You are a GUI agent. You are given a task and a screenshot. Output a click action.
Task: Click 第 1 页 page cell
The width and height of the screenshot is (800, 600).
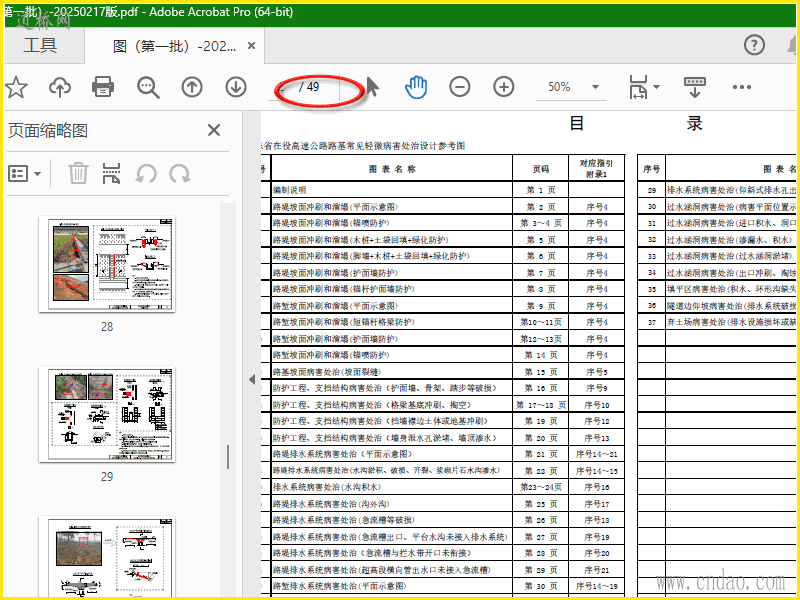pos(541,190)
